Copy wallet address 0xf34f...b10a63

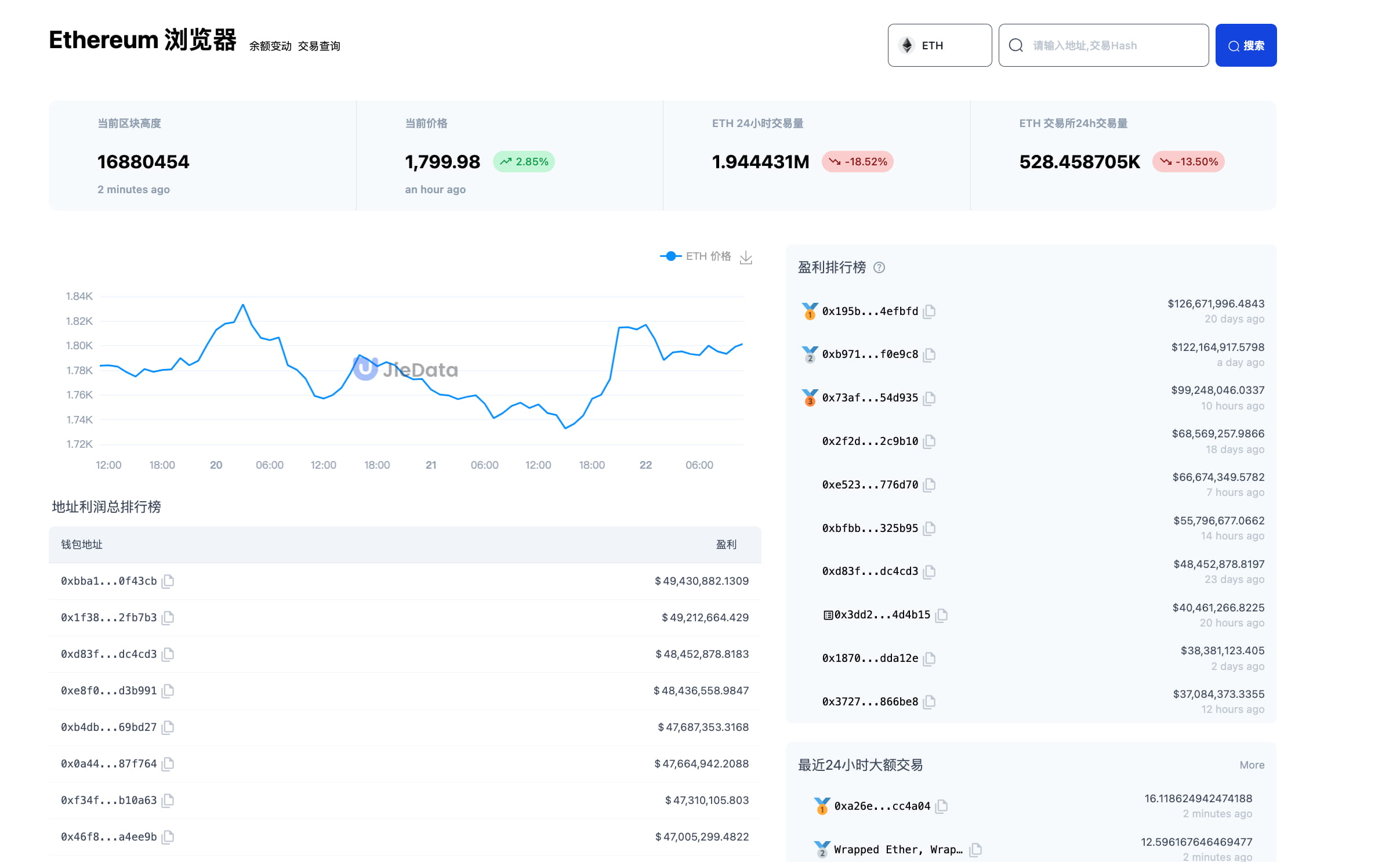click(168, 801)
